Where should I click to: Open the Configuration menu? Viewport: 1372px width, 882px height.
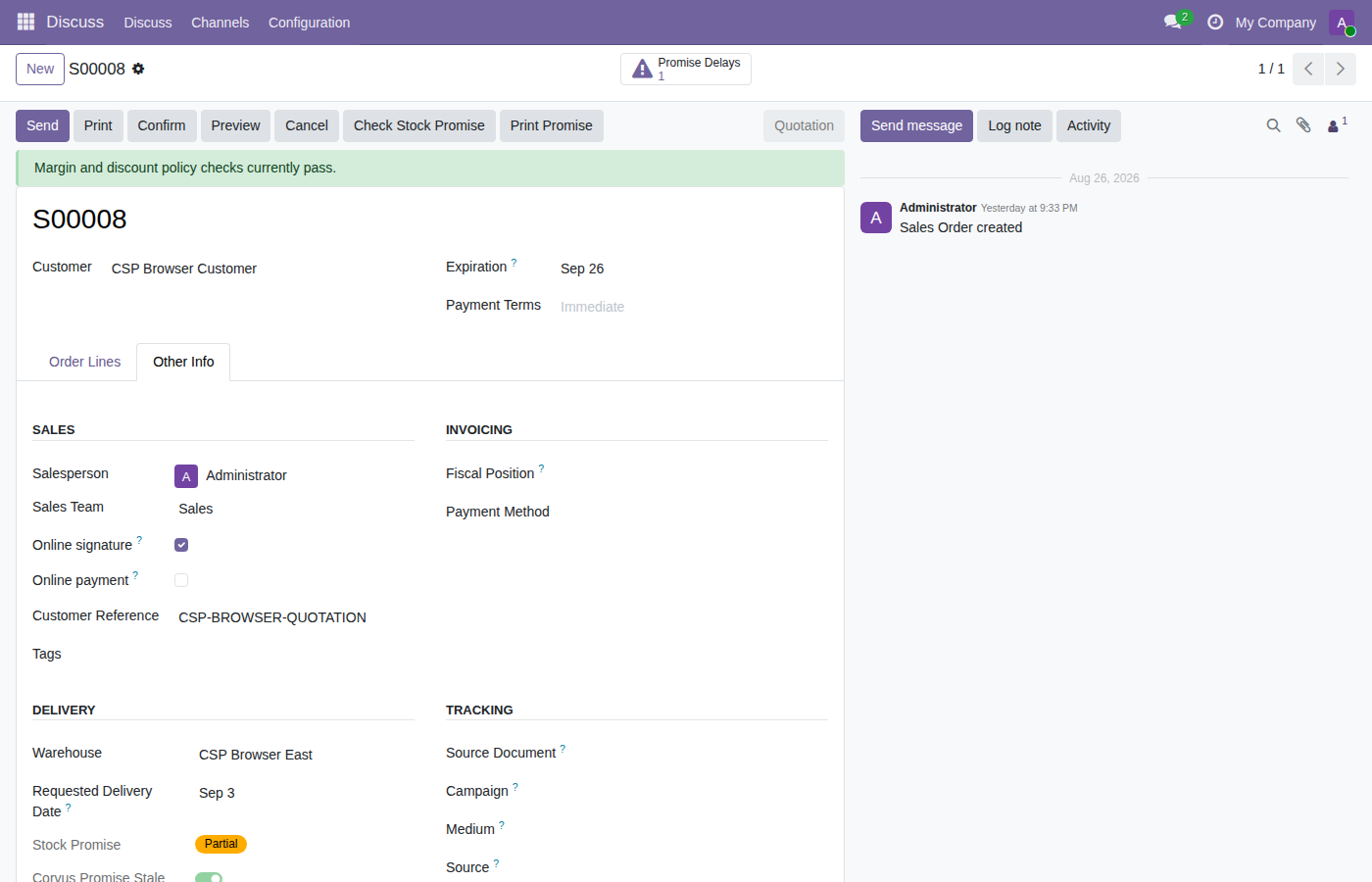click(x=309, y=23)
